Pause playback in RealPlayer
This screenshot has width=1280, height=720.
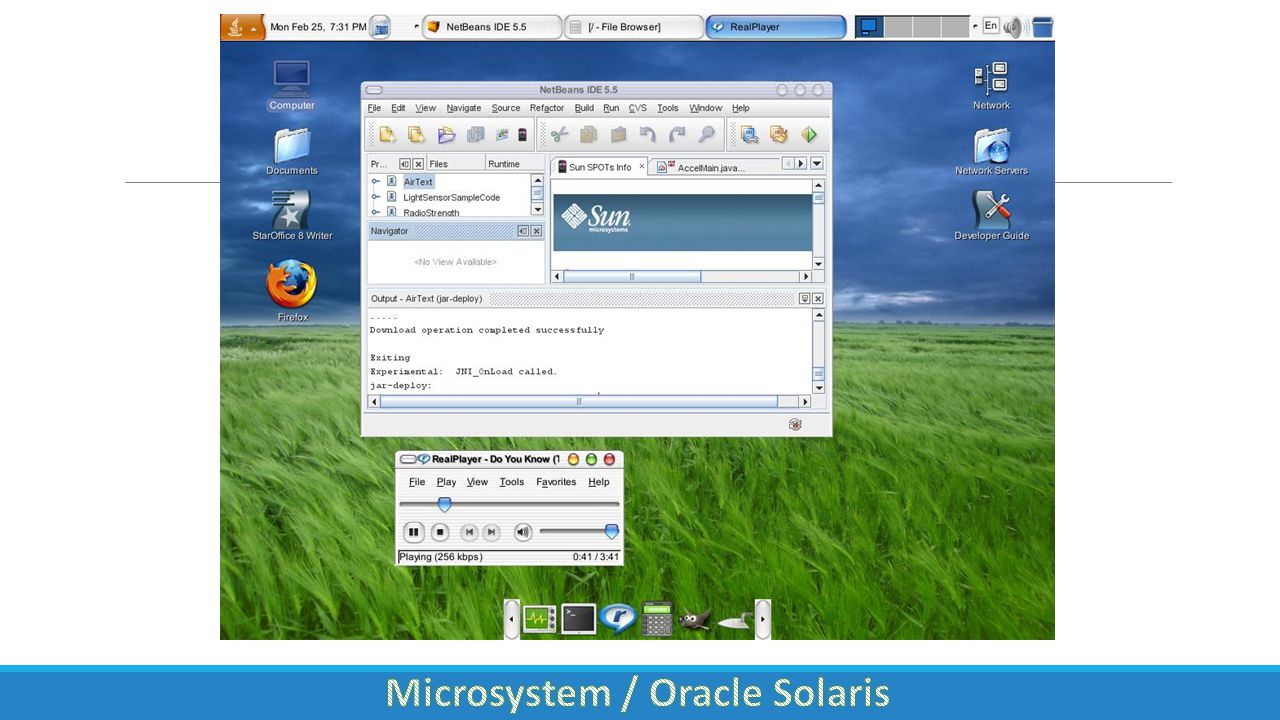click(413, 532)
